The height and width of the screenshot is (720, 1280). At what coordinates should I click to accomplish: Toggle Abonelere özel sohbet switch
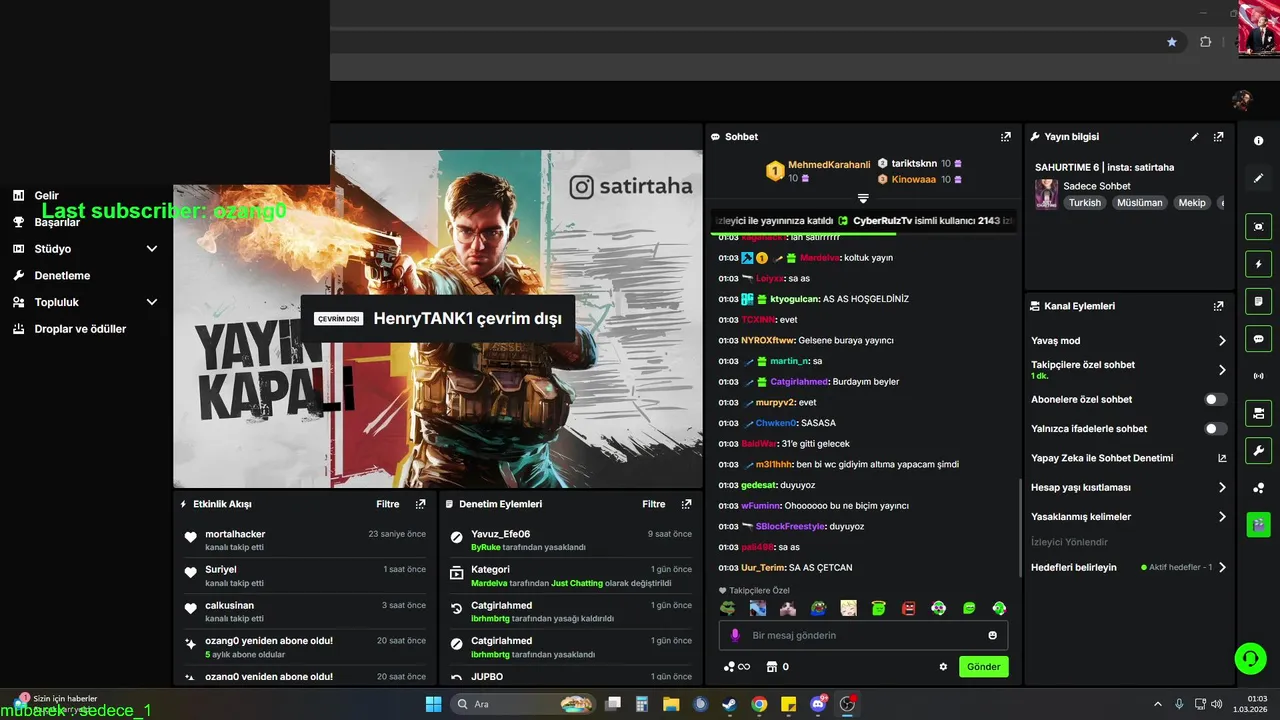point(1215,399)
